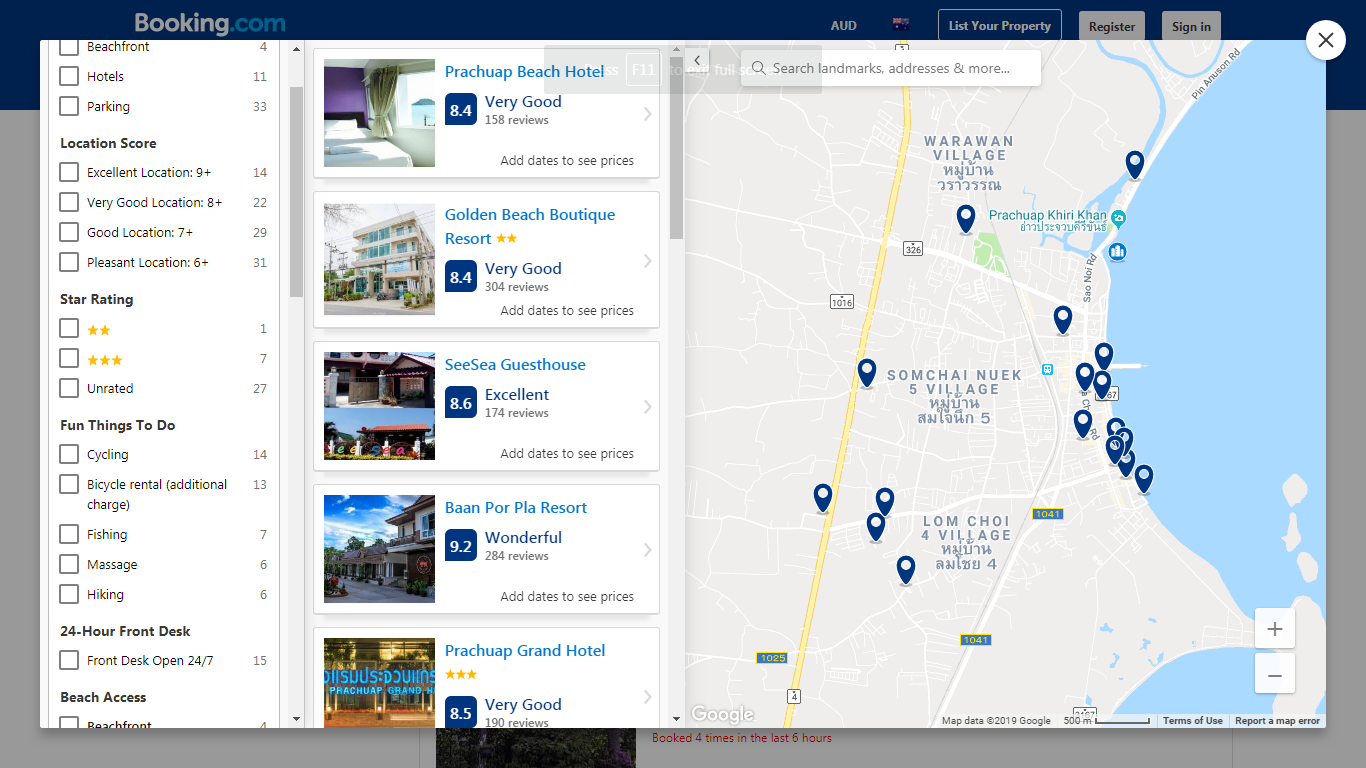Filter by two-star rating

click(69, 328)
